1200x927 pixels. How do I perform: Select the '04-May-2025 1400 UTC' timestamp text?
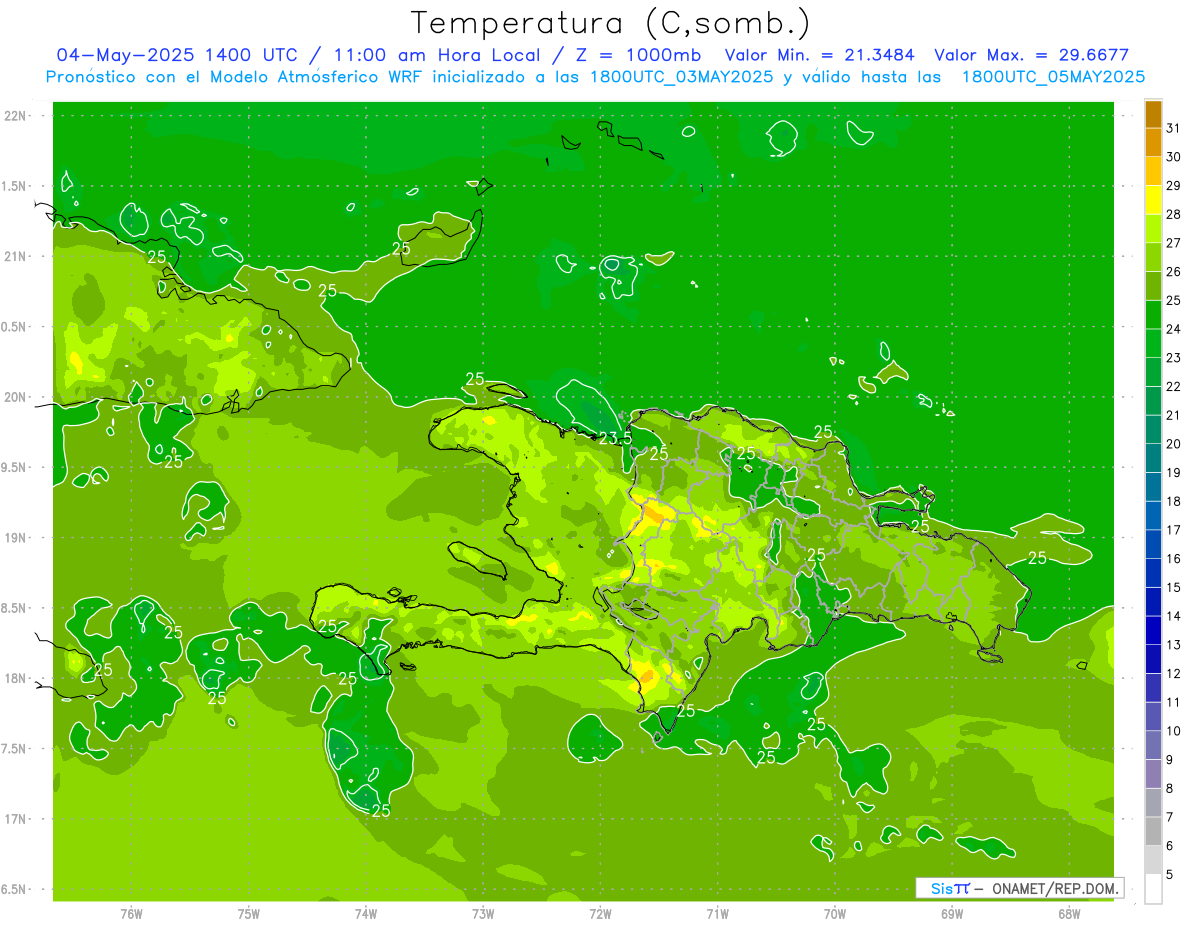click(176, 55)
